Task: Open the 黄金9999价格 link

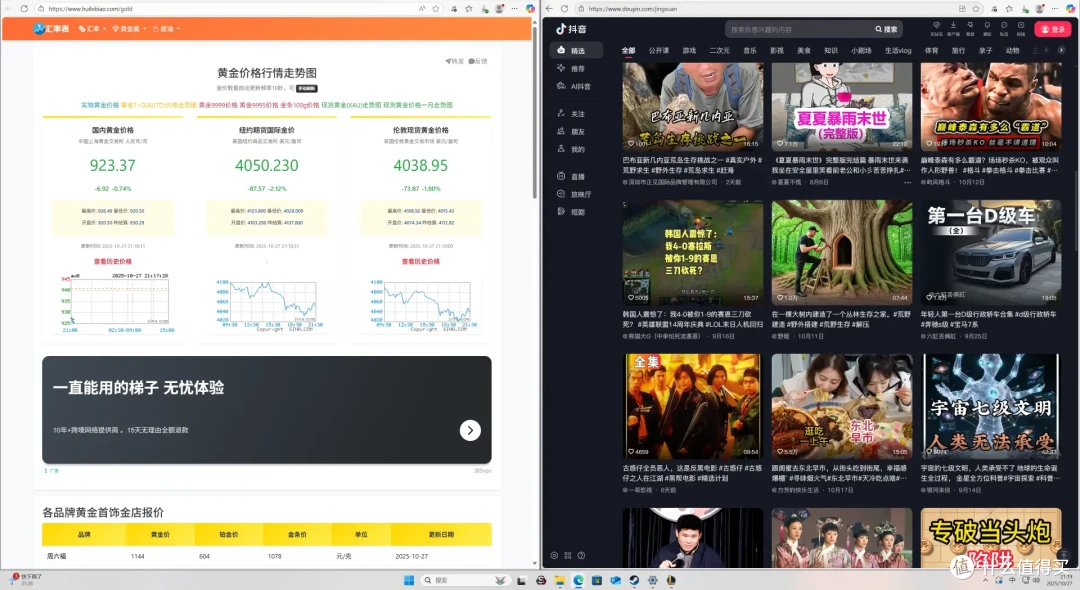Action: (218, 105)
